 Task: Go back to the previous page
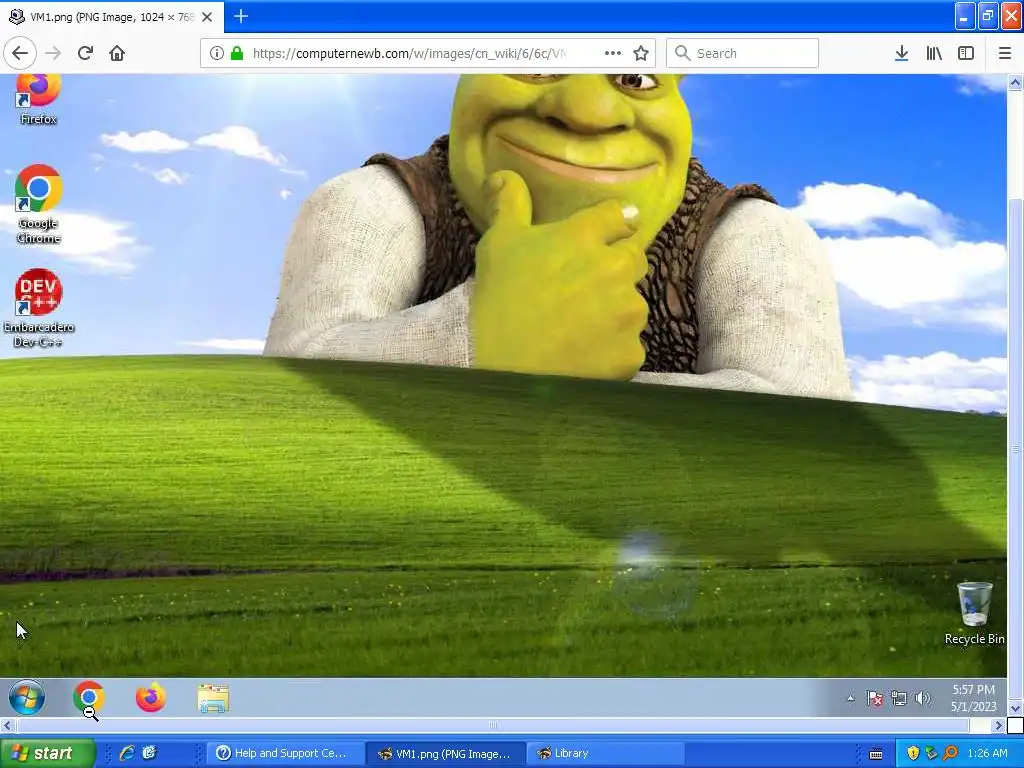(20, 53)
